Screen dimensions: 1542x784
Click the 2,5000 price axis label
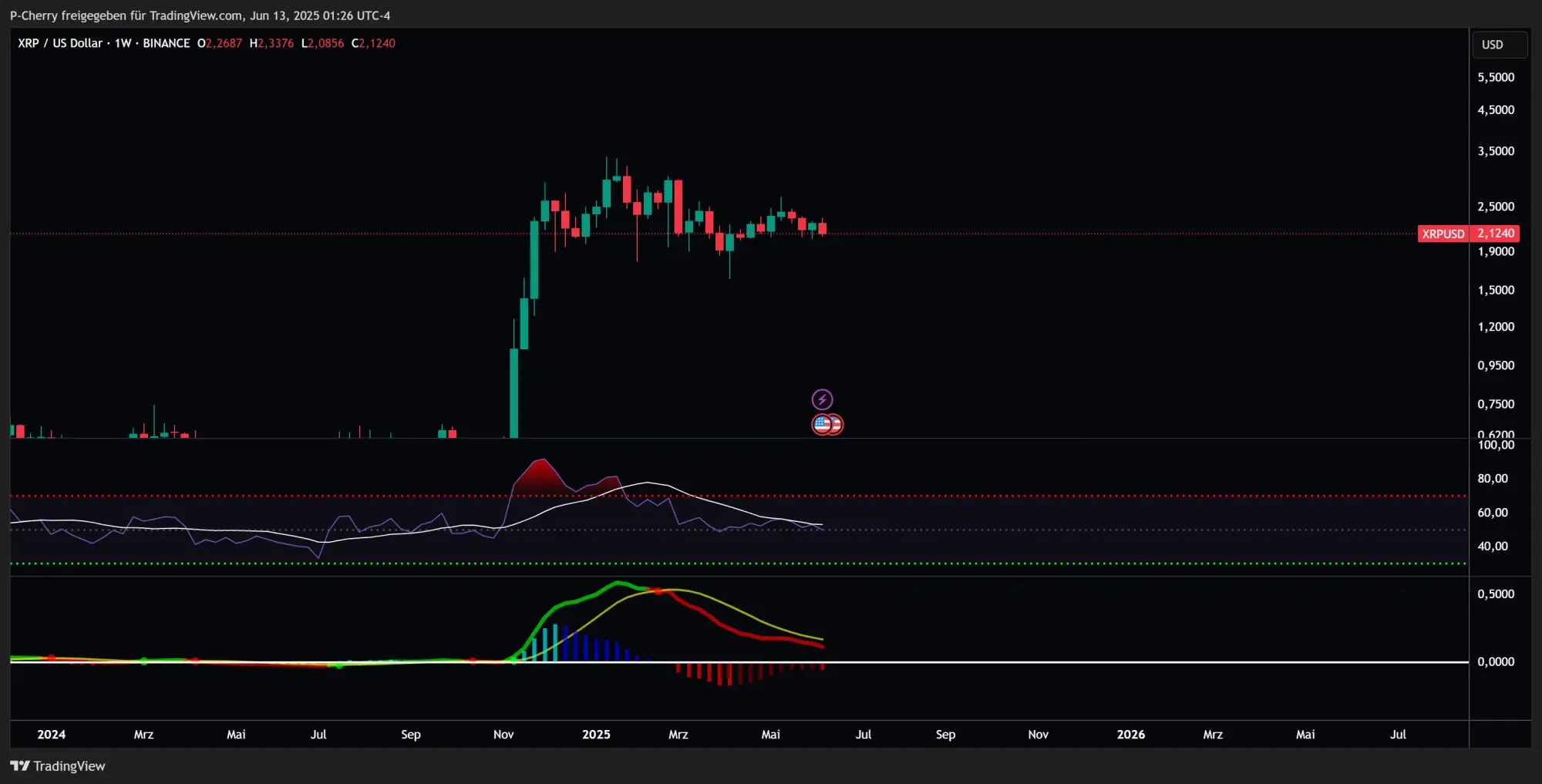(1496, 207)
